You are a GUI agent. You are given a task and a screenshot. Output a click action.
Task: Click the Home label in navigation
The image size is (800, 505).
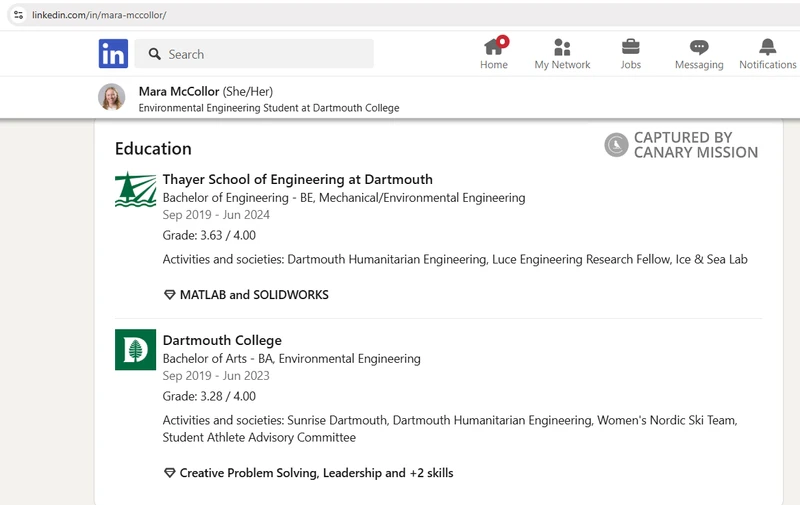(x=493, y=65)
